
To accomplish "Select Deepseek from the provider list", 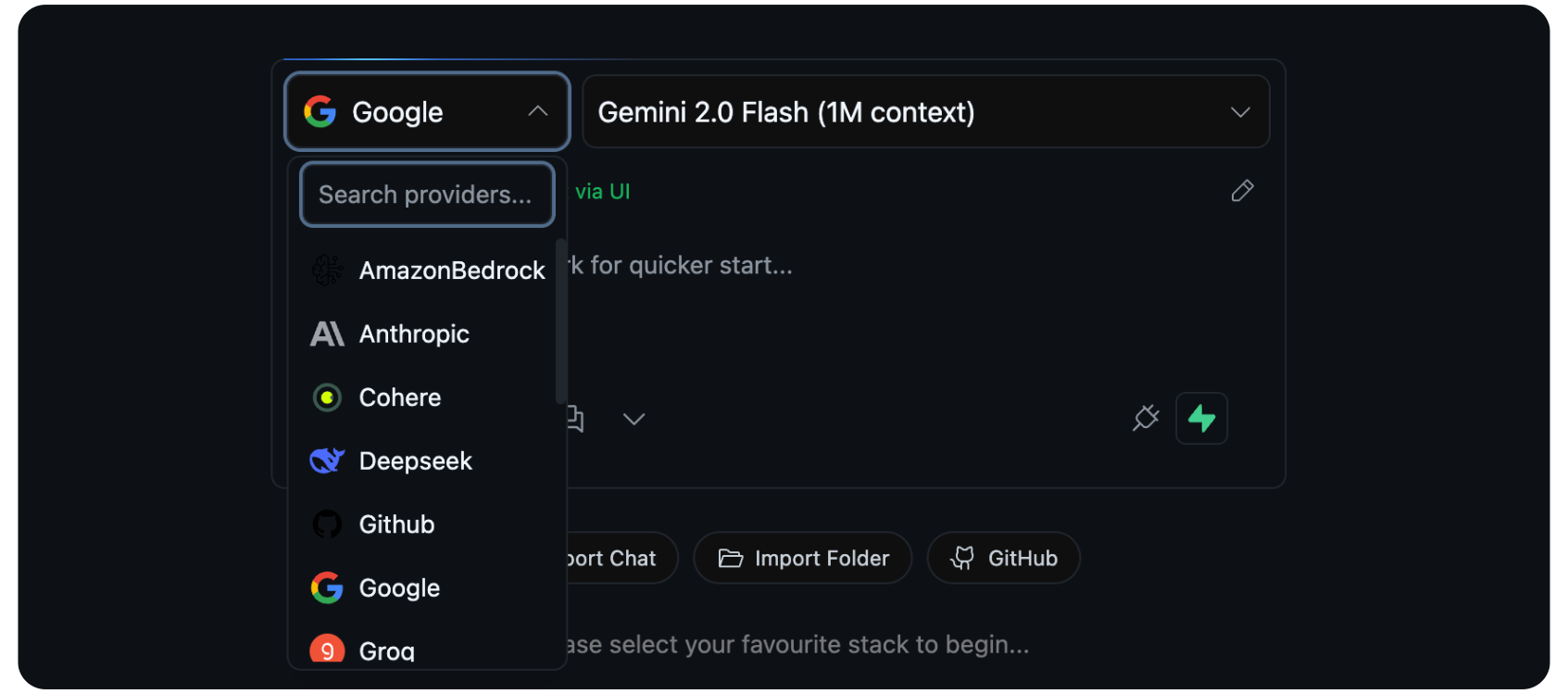I will click(x=415, y=461).
